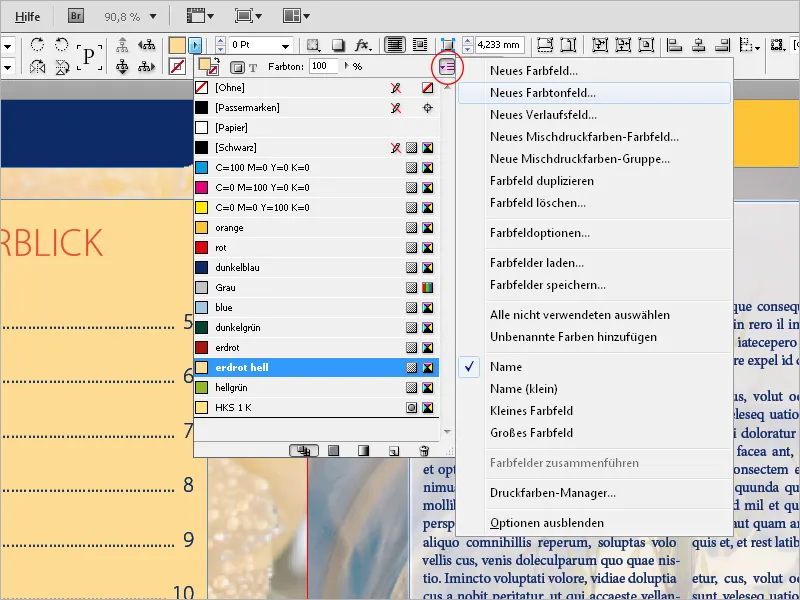The width and height of the screenshot is (800, 600).
Task: Select previous object icon
Action: tap(146, 45)
